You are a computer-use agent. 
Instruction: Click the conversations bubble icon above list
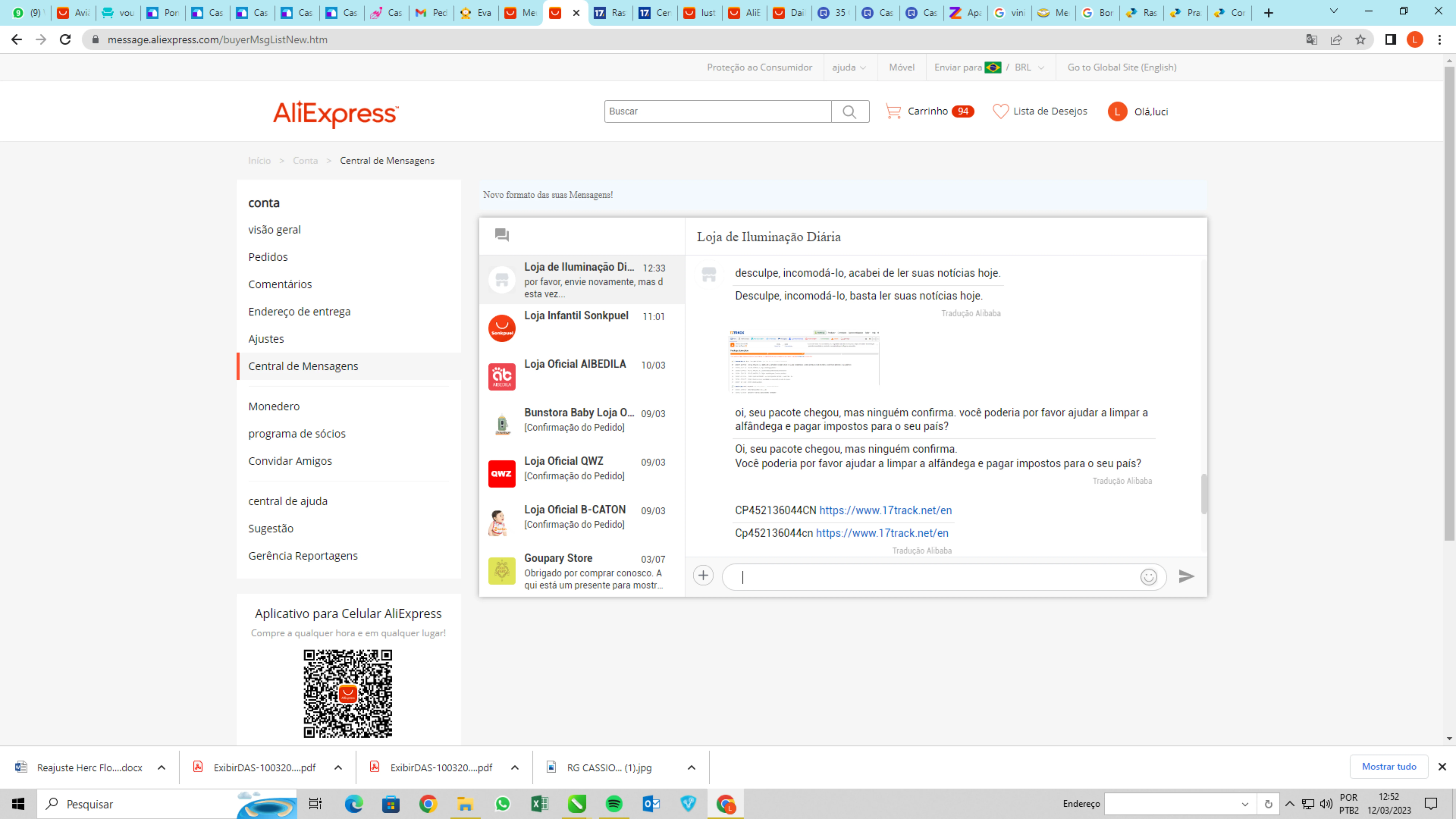tap(502, 235)
